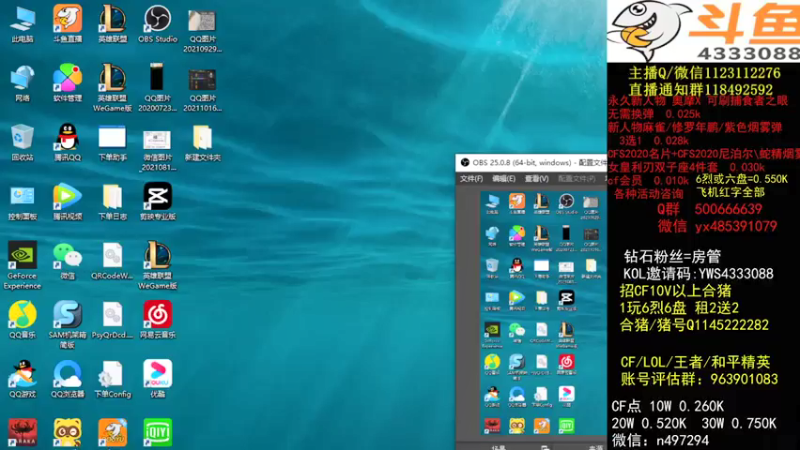Launch the 剪映专业版 desktop shortcut
800x450 pixels.
[157, 203]
